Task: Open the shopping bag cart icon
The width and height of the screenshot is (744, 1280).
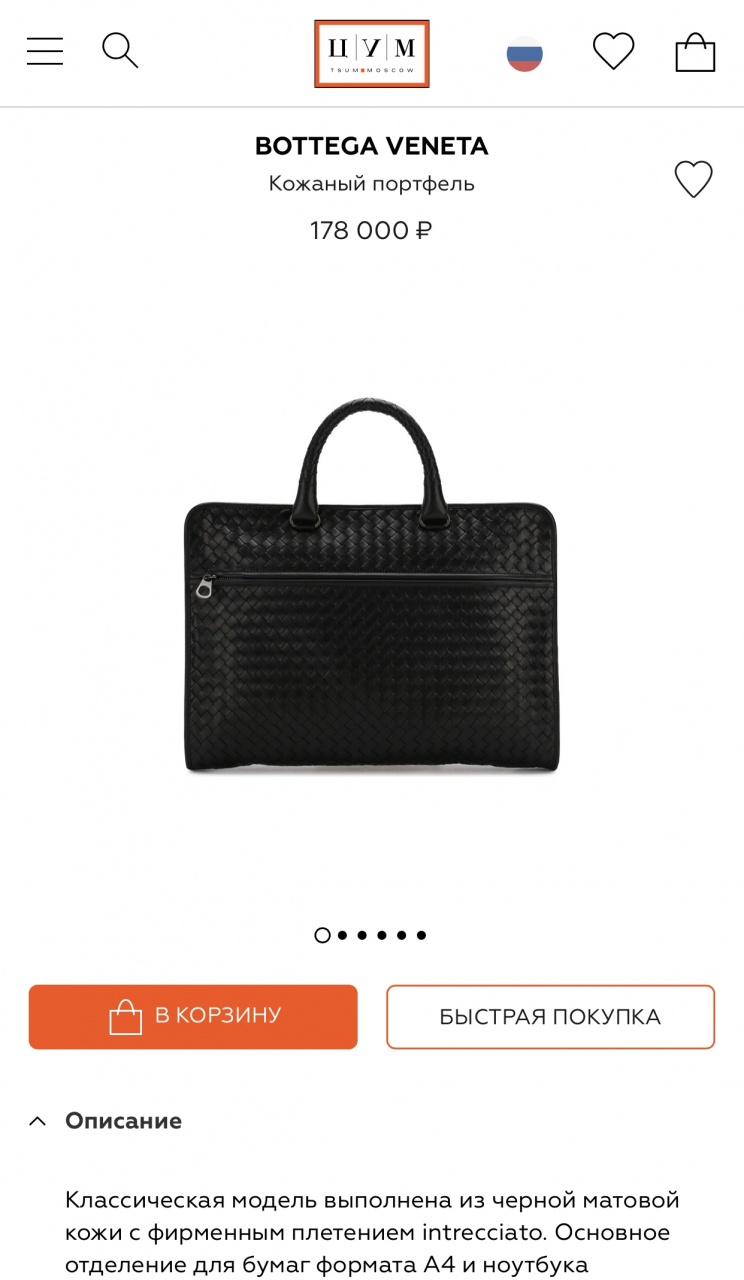Action: coord(695,52)
